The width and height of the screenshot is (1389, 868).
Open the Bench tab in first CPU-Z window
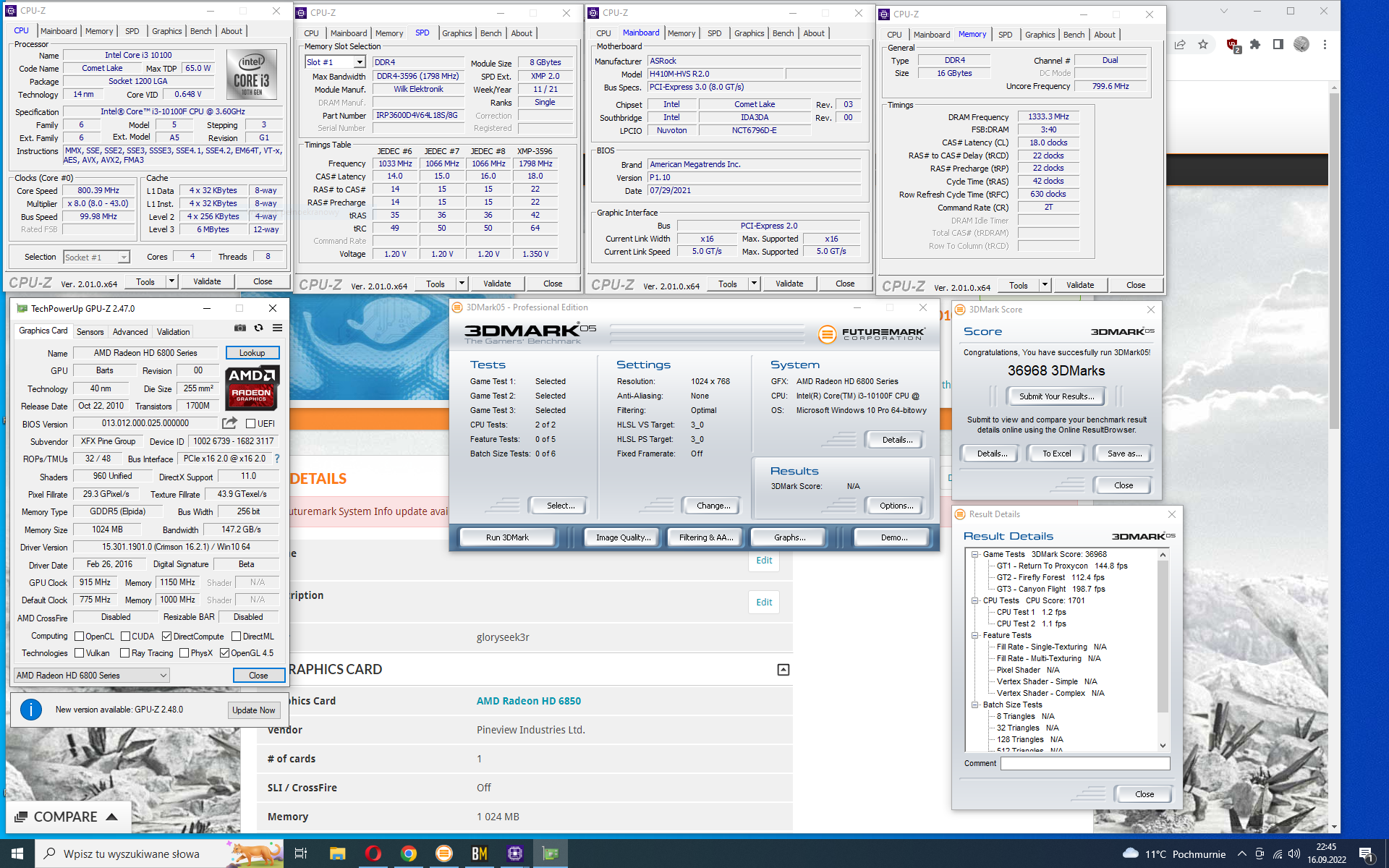click(x=201, y=31)
